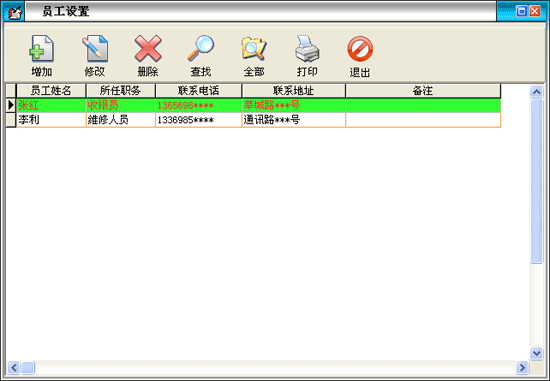
Task: Click address cell 莘城路***号
Action: (294, 105)
